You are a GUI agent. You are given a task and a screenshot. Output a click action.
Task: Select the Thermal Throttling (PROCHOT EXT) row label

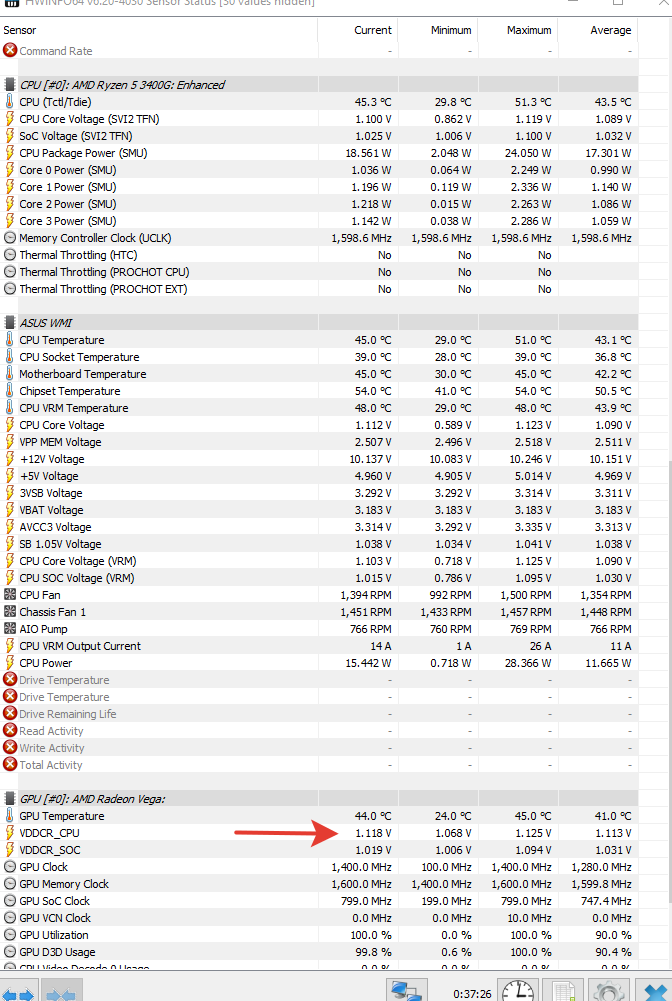point(103,289)
